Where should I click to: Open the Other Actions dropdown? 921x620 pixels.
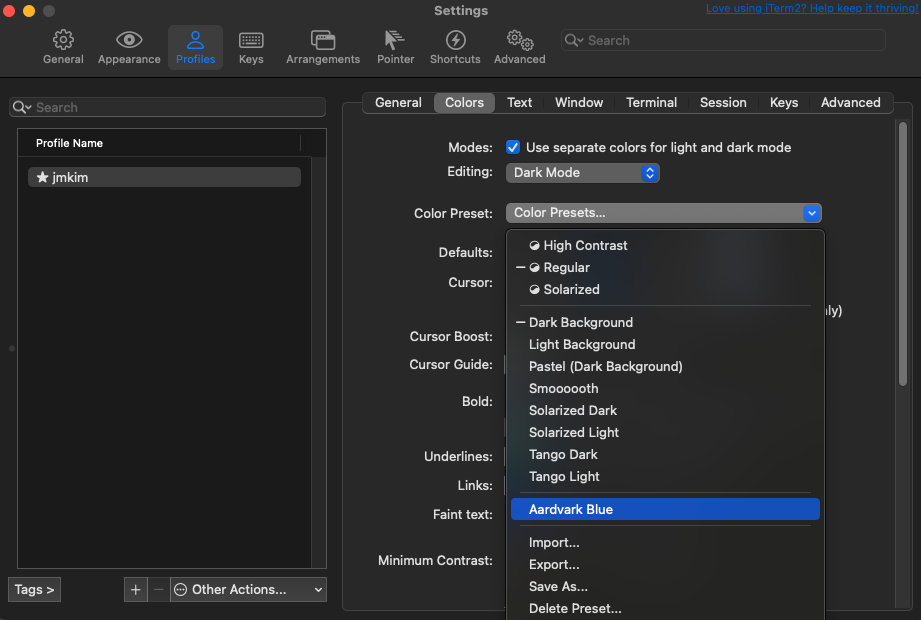[248, 589]
